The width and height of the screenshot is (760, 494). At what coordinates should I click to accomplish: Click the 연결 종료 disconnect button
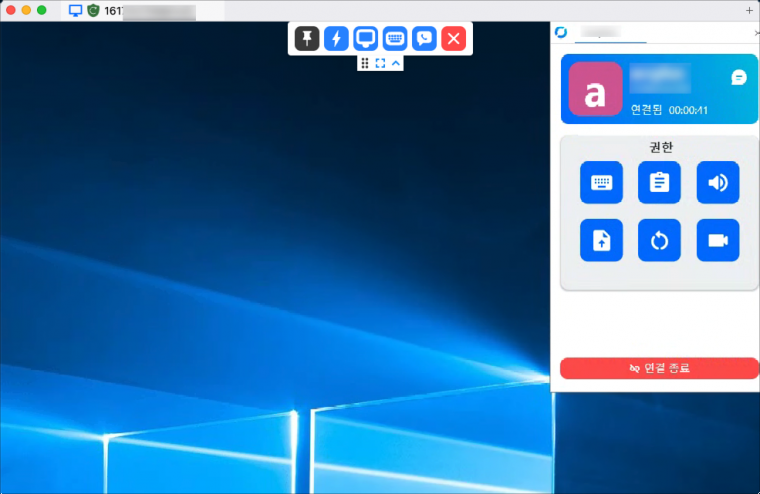659,368
